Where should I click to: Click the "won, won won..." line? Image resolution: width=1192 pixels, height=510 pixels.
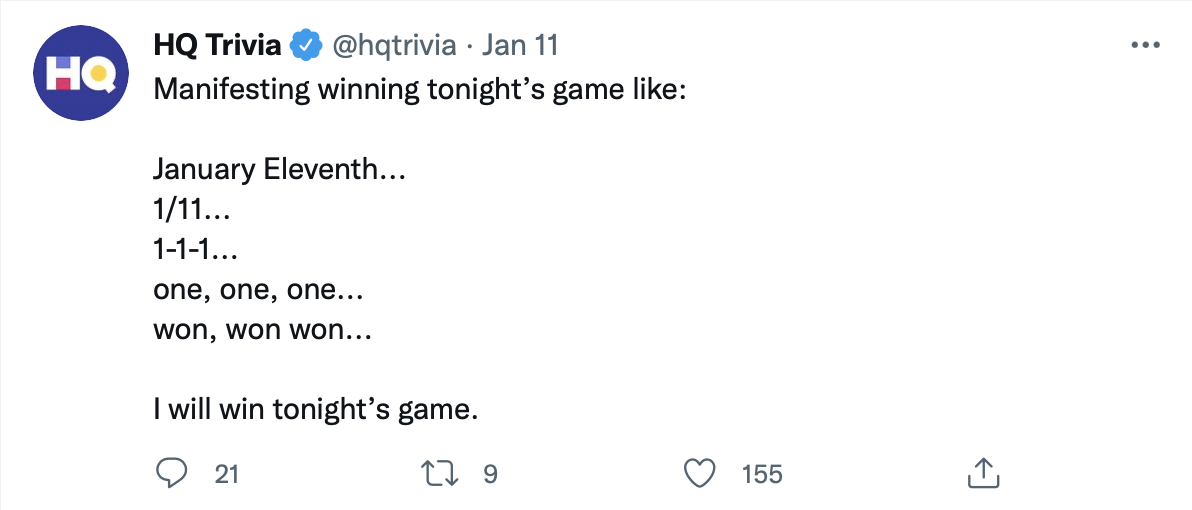point(262,329)
